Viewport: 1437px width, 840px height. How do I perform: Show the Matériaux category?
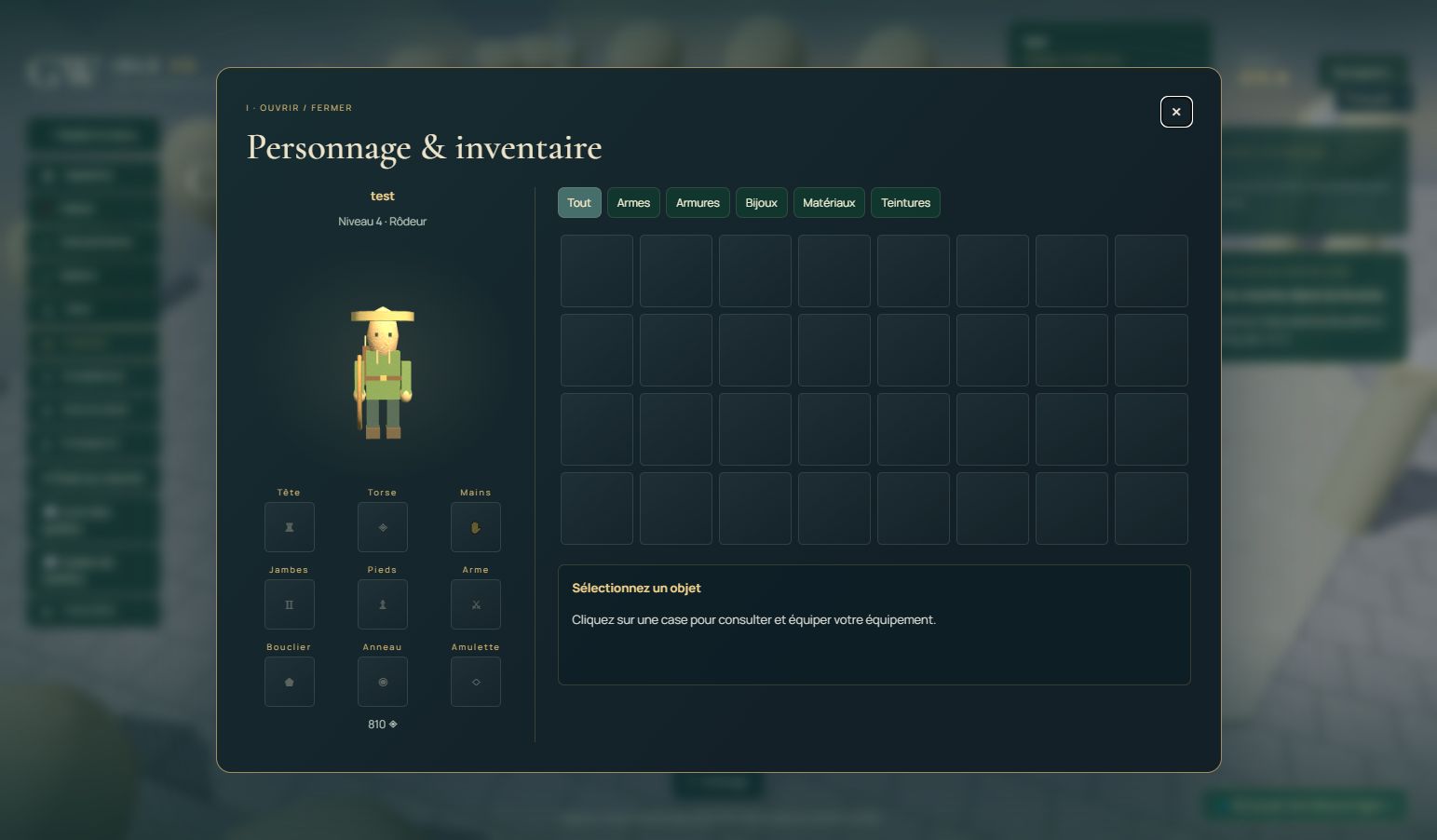coord(829,203)
